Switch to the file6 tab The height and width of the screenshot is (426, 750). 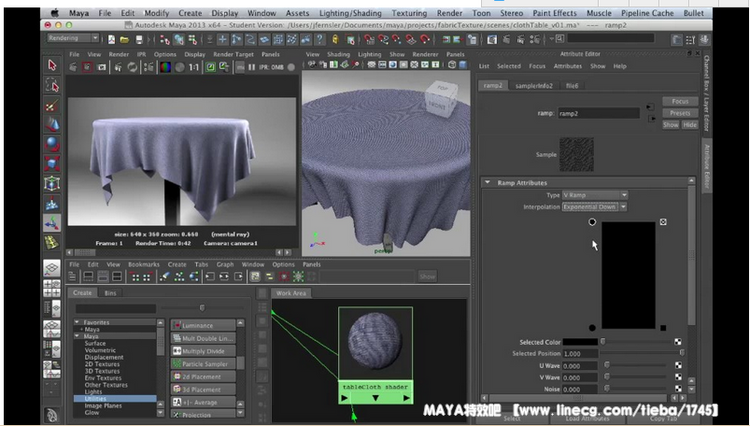coord(572,86)
